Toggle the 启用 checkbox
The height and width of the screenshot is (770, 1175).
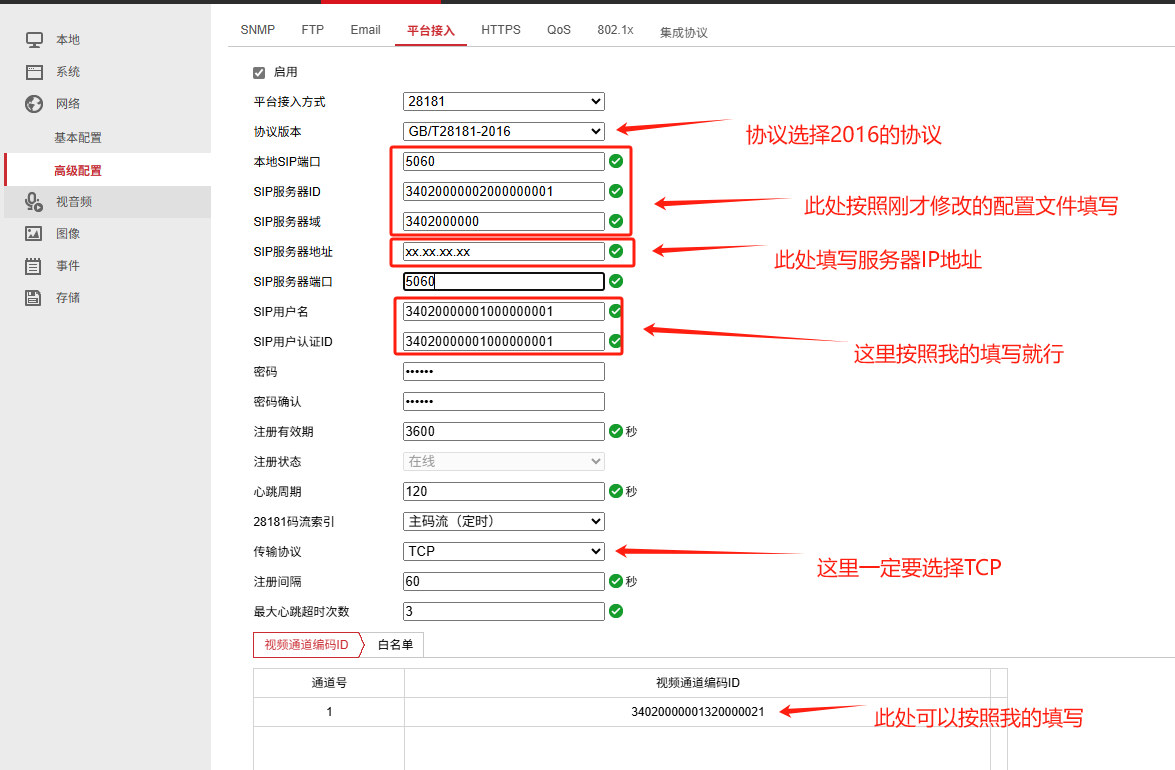(259, 73)
